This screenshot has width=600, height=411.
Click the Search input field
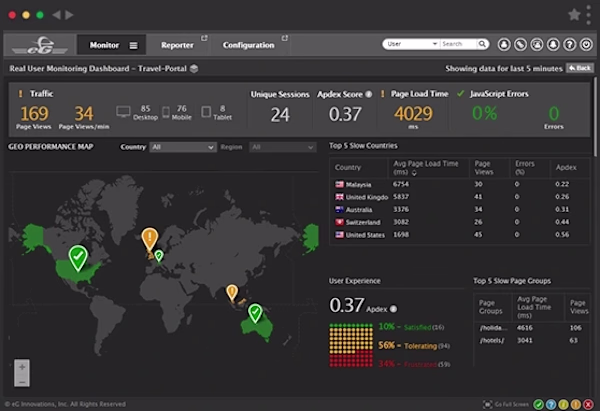click(458, 44)
